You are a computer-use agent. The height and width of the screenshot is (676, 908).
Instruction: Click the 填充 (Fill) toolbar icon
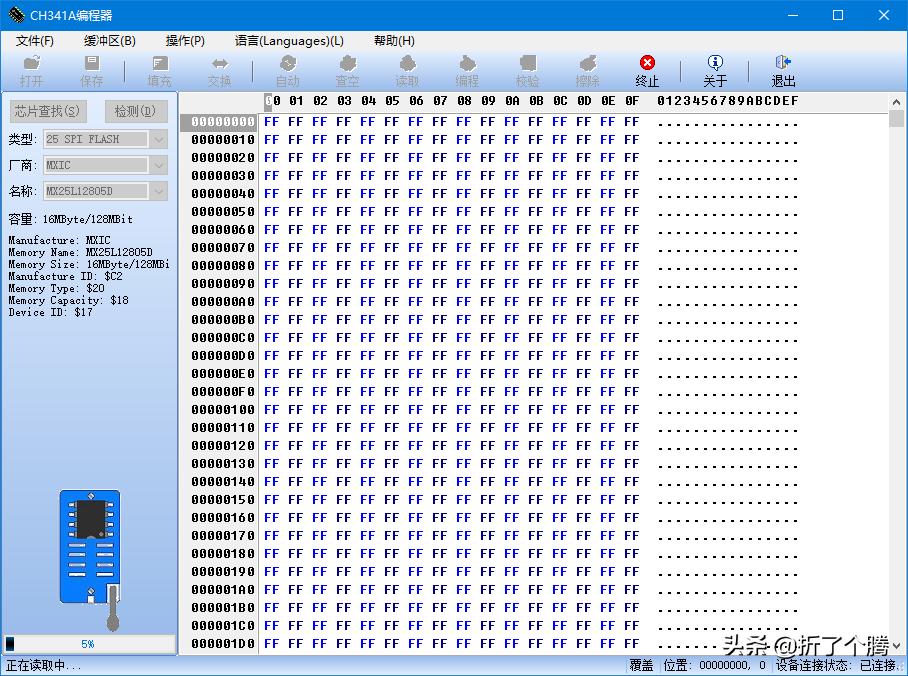coord(159,71)
